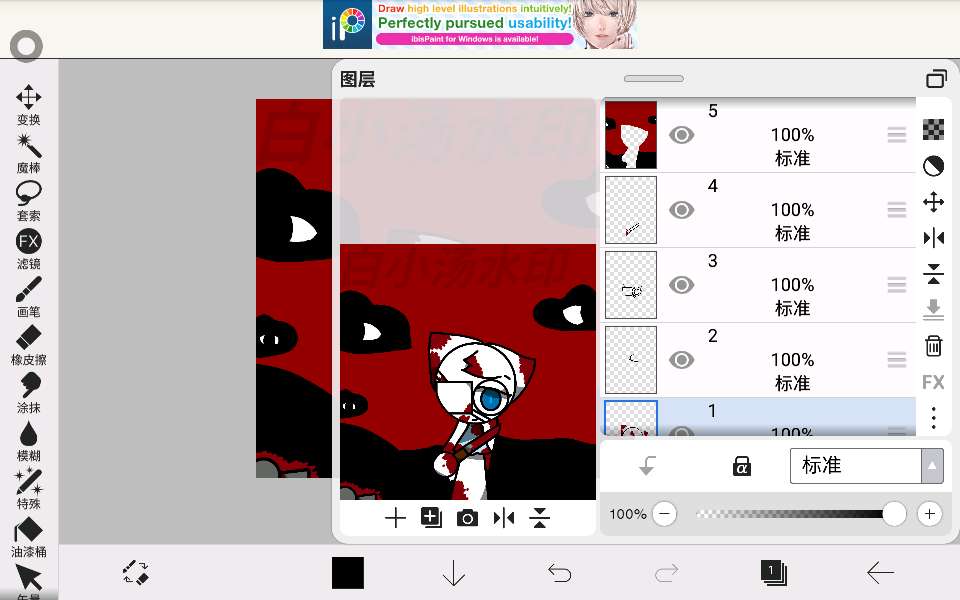
Task: Open ibisPaint advertisement banner
Action: [480, 24]
